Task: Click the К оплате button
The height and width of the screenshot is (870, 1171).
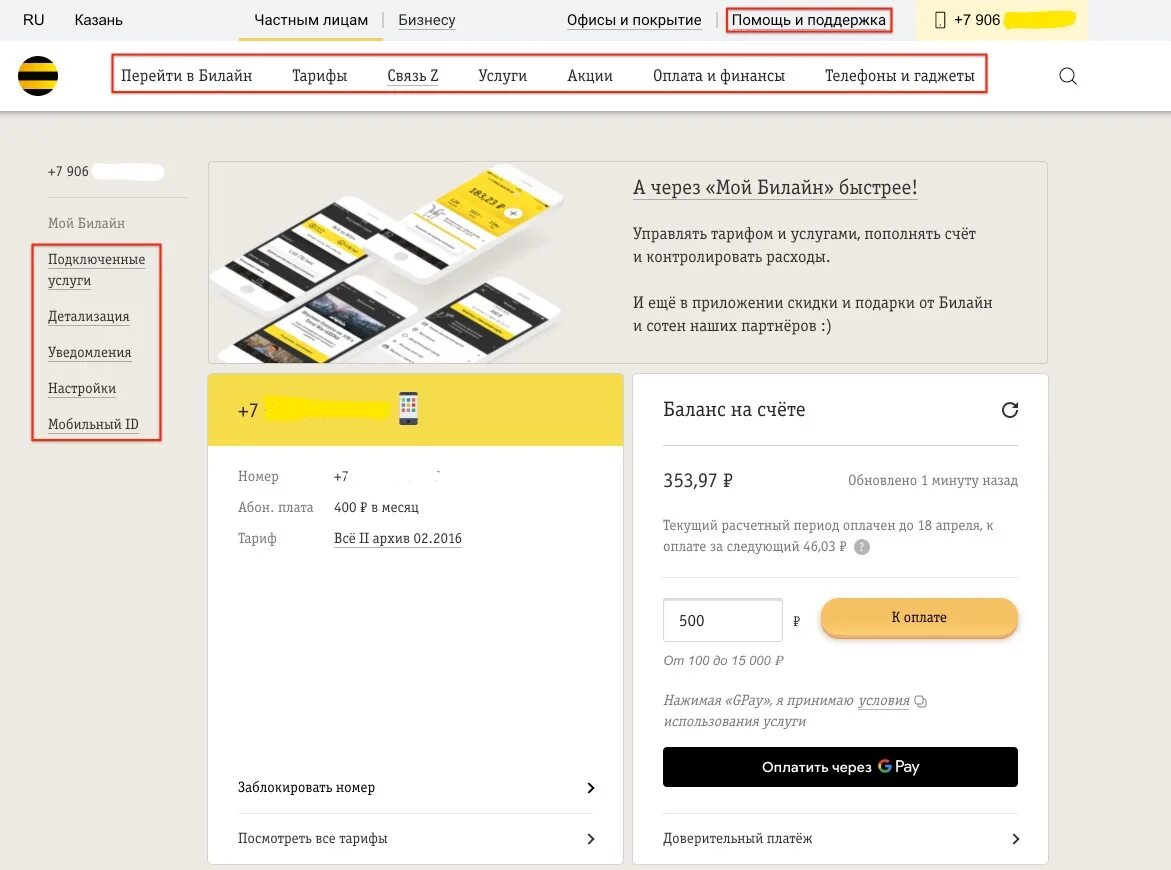Action: pos(919,618)
